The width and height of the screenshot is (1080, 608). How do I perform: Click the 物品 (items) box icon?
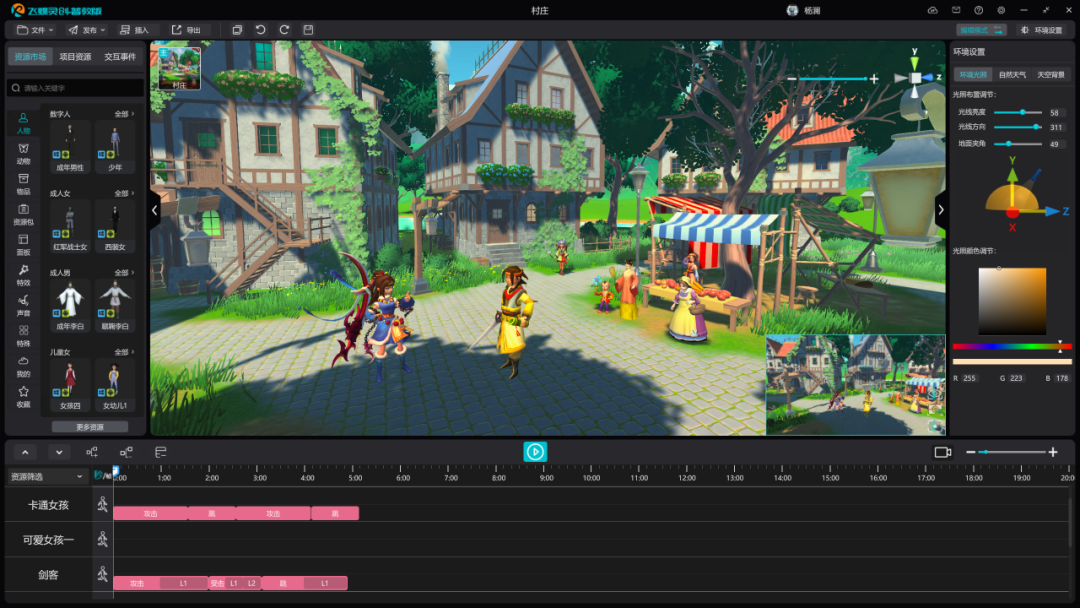click(x=23, y=185)
